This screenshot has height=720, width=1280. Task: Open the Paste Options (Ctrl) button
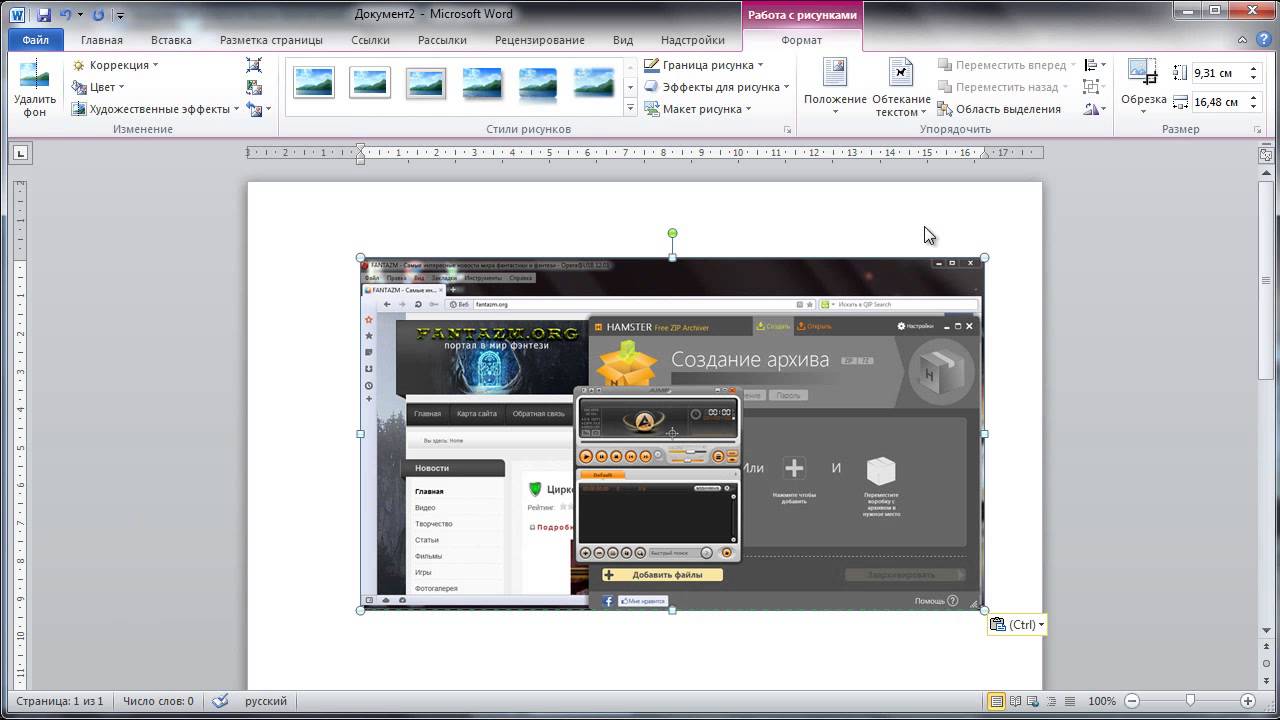point(1017,625)
